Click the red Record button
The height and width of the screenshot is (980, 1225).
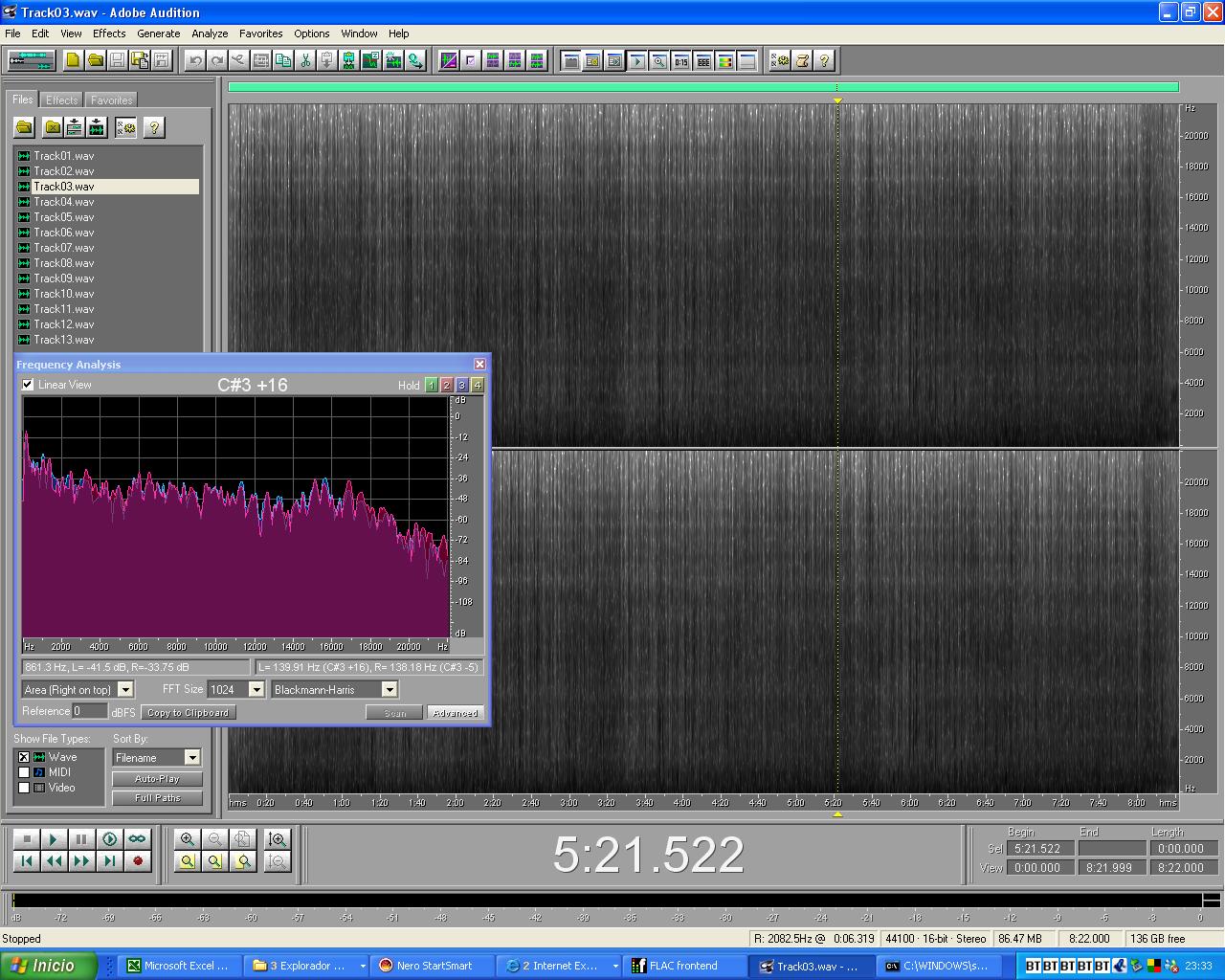point(138,861)
